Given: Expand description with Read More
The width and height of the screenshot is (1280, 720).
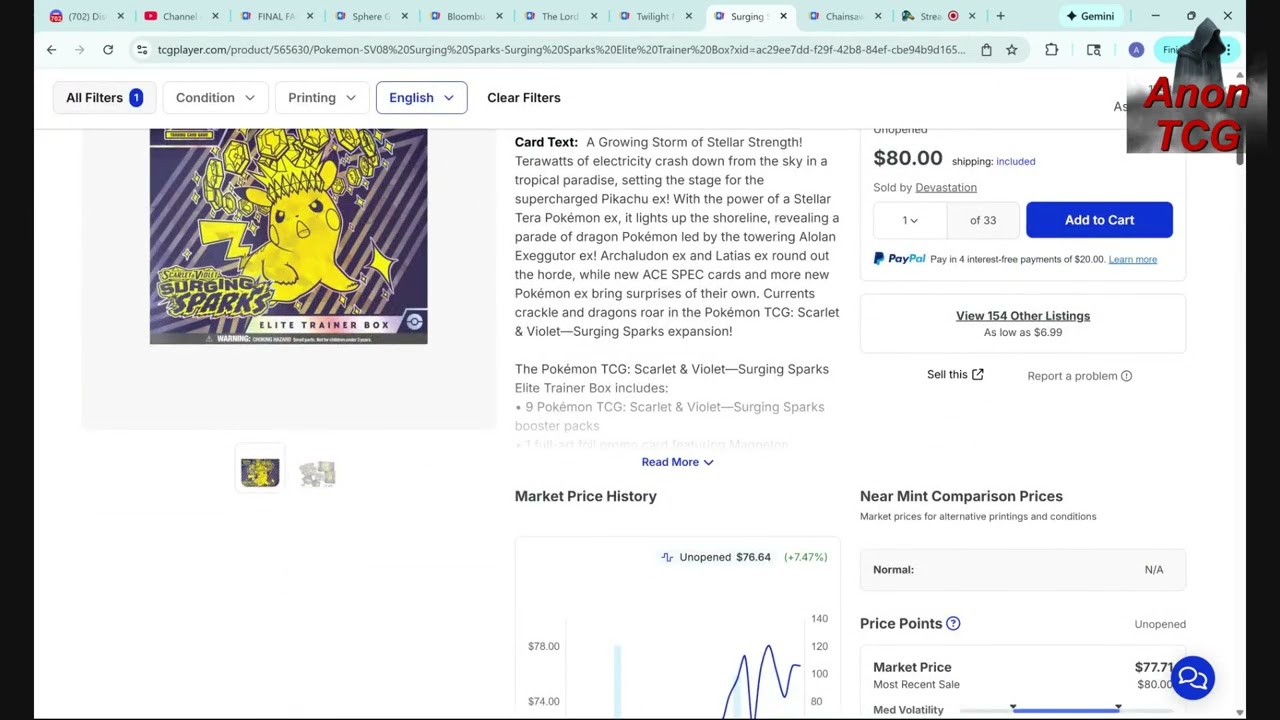Looking at the screenshot, I should click(677, 462).
